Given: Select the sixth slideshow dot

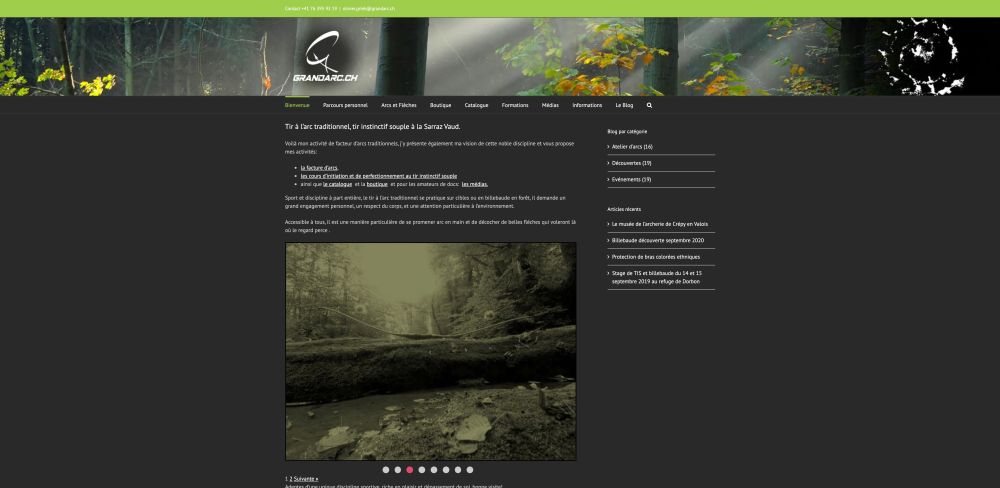Looking at the screenshot, I should (446, 470).
